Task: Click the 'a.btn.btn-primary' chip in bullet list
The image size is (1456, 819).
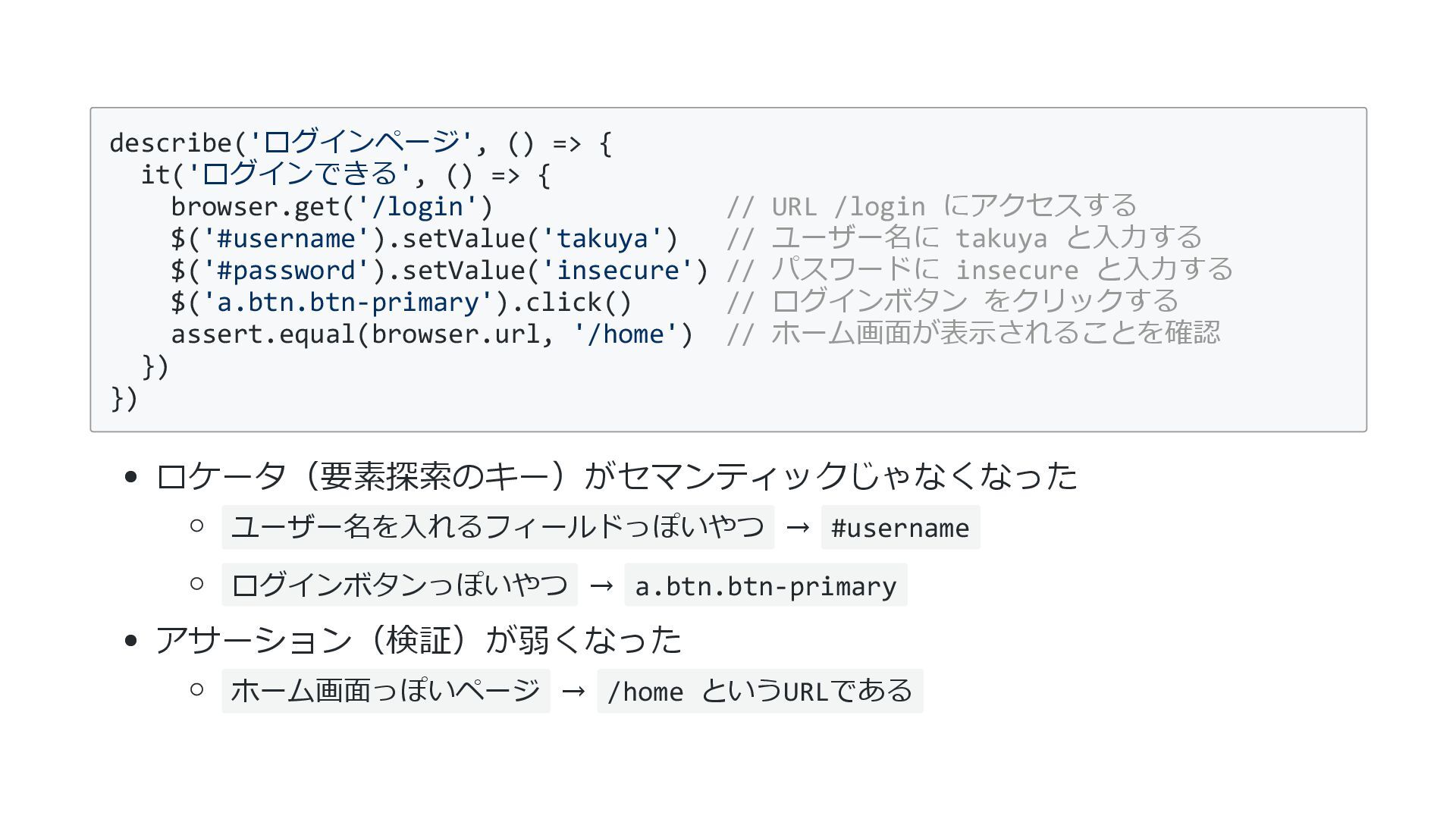Action: (765, 586)
